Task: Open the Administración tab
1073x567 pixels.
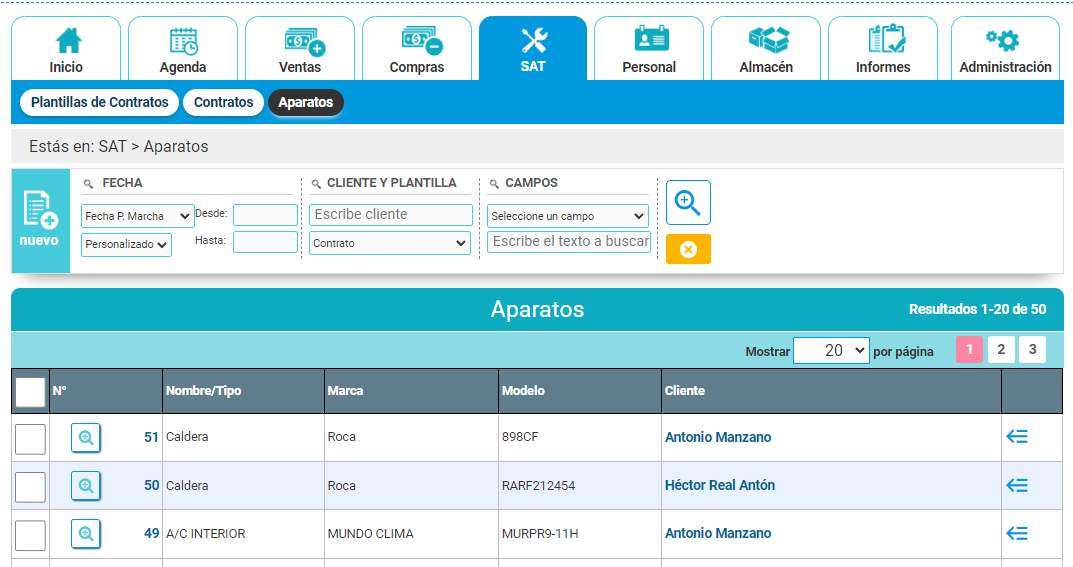Action: pos(1005,49)
